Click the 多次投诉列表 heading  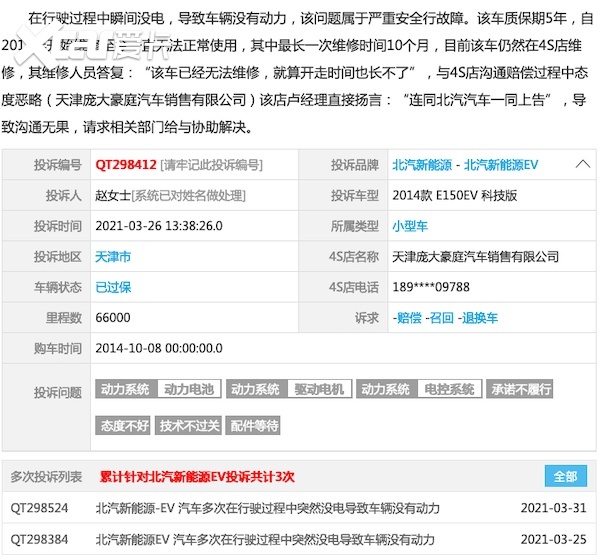pos(46,477)
